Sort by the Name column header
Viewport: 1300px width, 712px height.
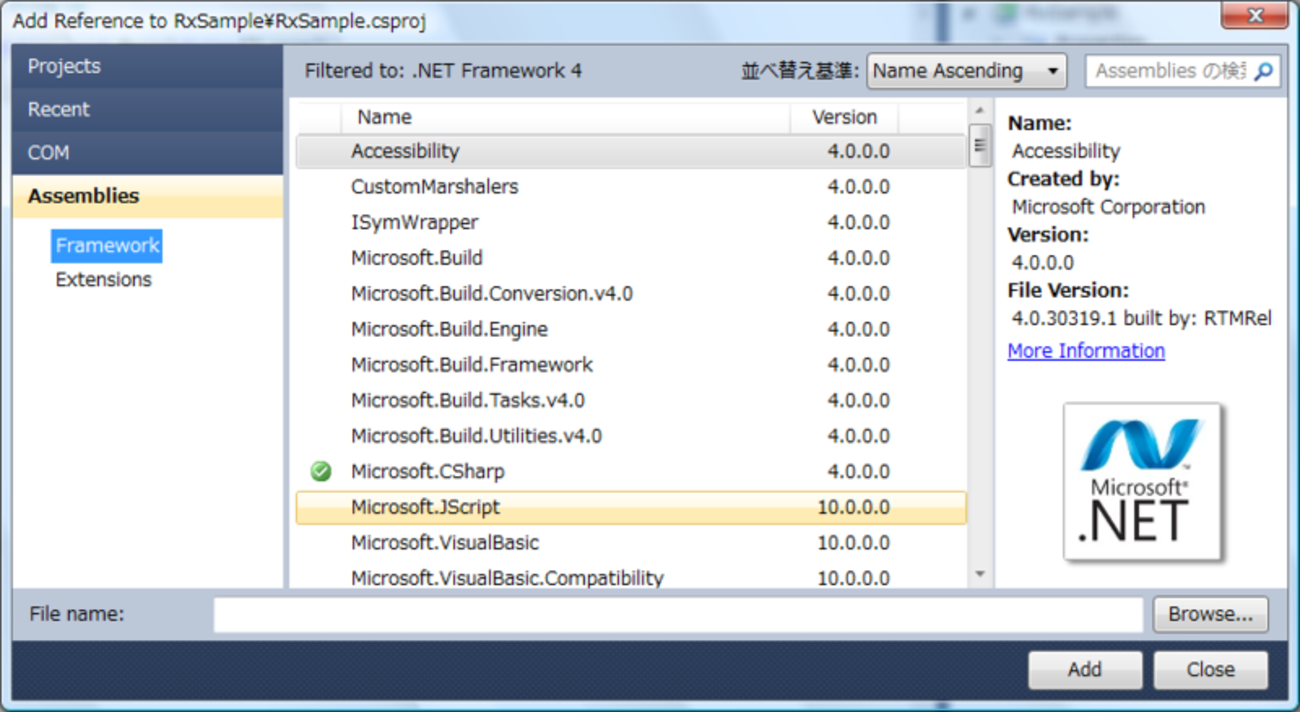pyautogui.click(x=565, y=118)
